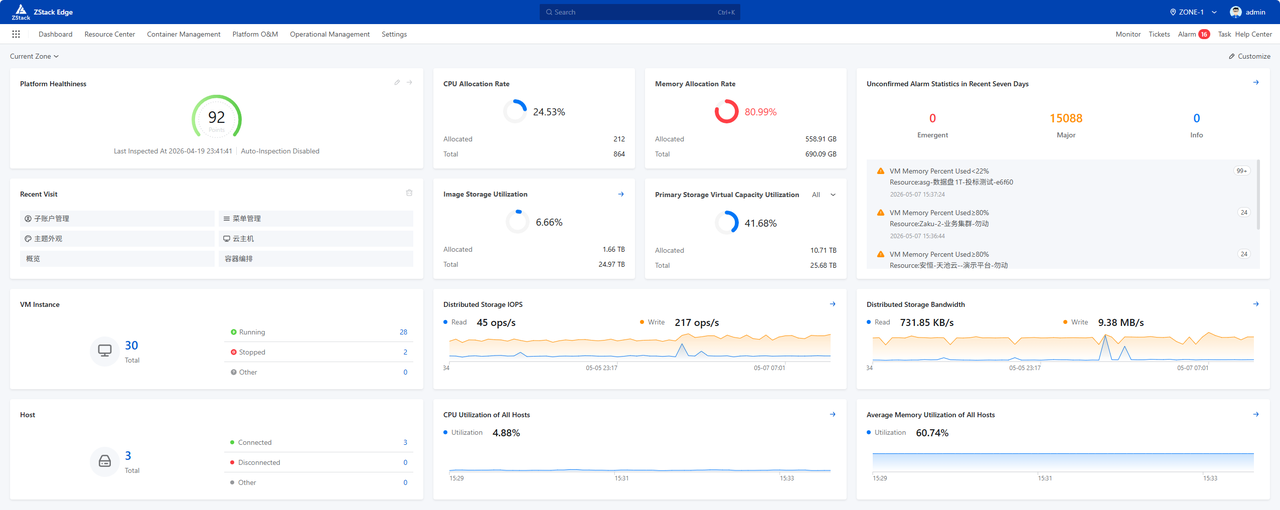Open the Alarm link
The width and height of the screenshot is (1280, 510).
coord(1187,34)
